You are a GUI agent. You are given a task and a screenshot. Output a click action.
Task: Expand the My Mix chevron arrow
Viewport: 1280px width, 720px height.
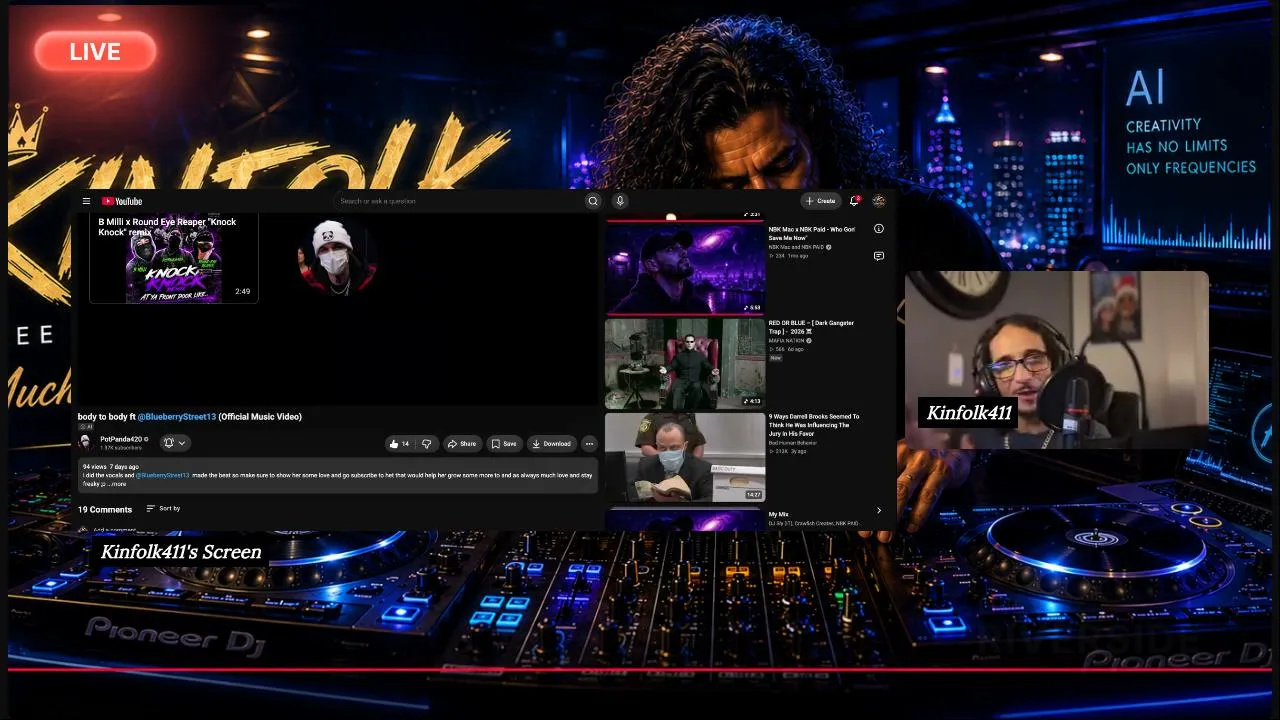click(x=879, y=511)
